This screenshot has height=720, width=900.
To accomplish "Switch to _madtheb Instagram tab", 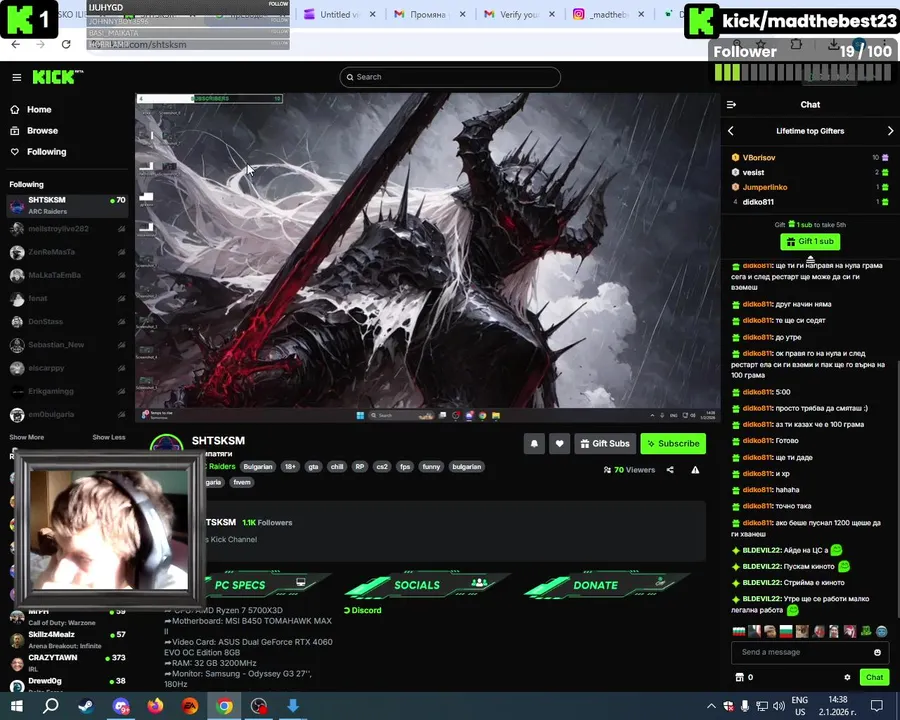I will pos(608,14).
